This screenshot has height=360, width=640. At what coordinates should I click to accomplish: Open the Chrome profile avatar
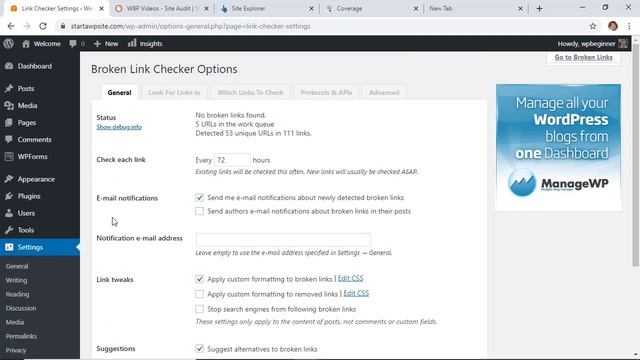pos(613,26)
